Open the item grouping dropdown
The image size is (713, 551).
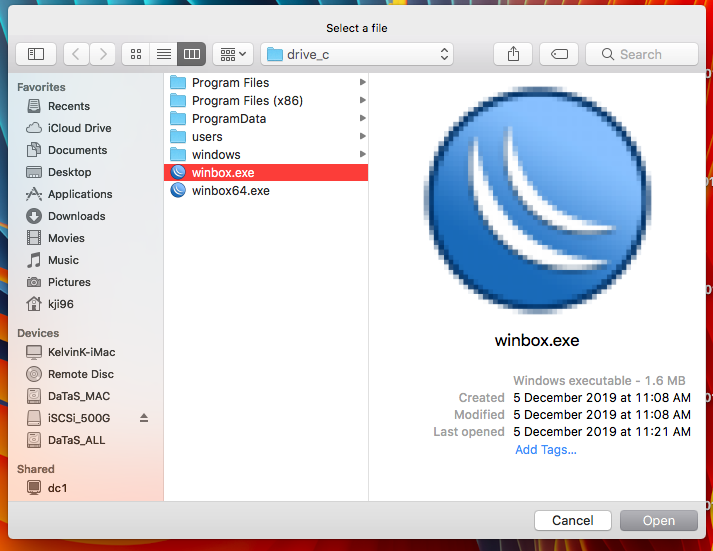click(x=233, y=54)
